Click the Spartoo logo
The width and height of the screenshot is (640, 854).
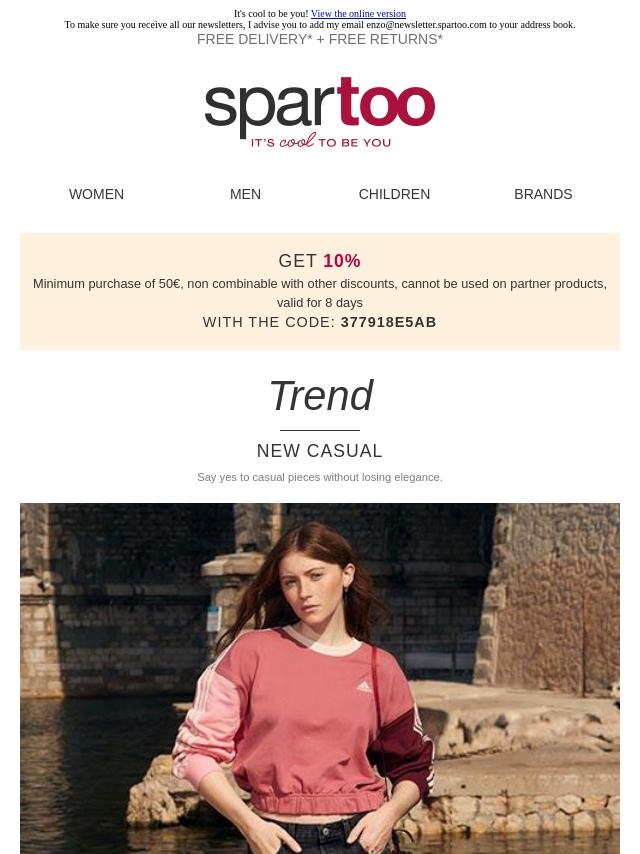coord(320,113)
